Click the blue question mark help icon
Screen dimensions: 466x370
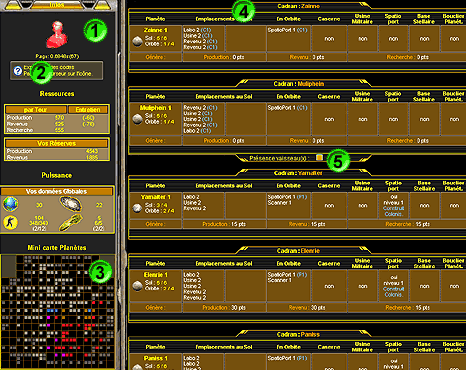18,70
